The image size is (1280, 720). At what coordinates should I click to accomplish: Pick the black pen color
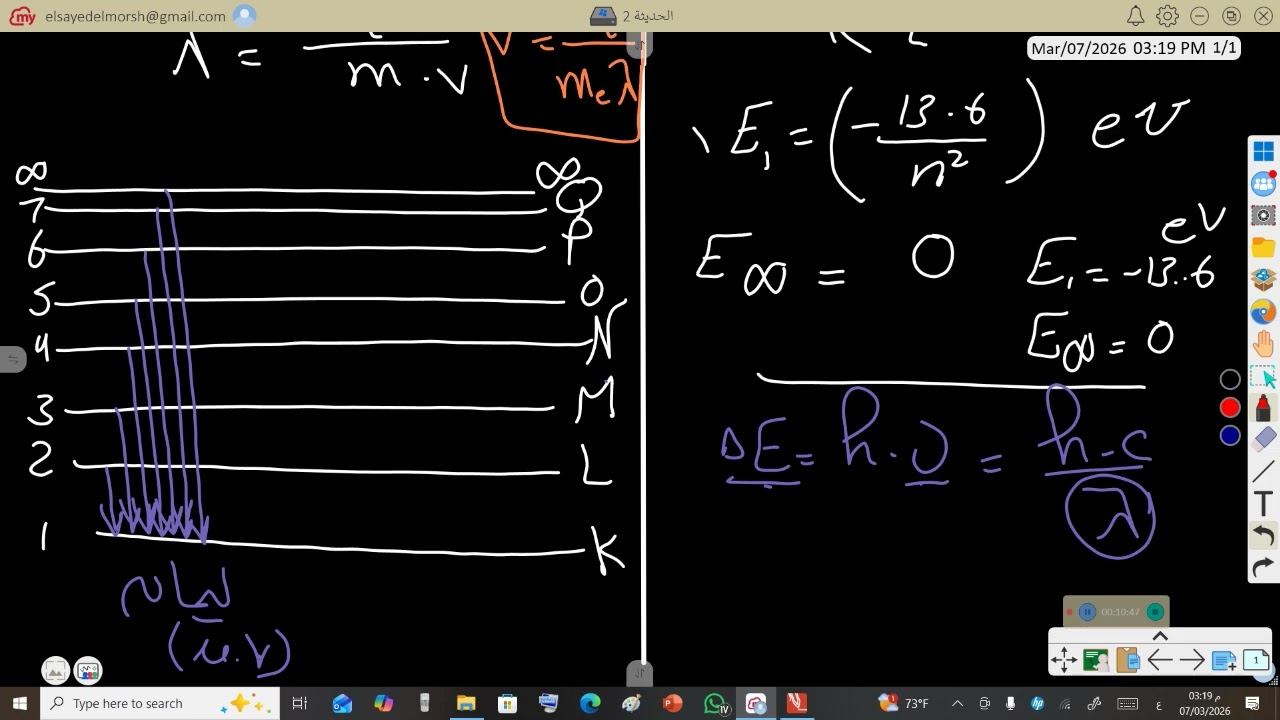click(1230, 380)
